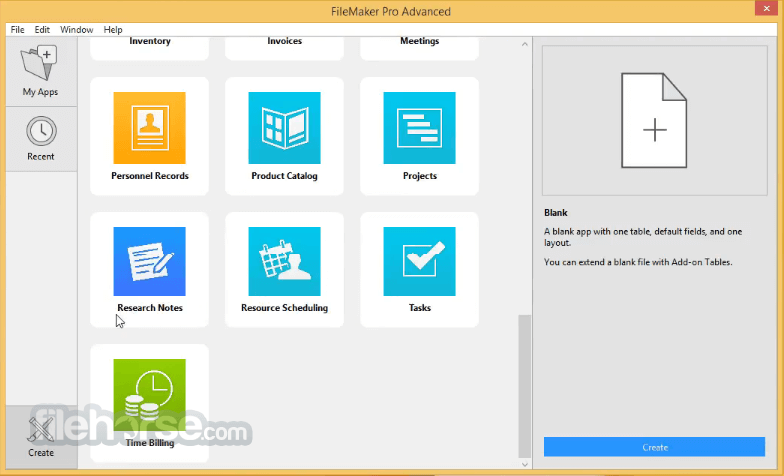Click the Blank heading in details panel

coord(556,212)
